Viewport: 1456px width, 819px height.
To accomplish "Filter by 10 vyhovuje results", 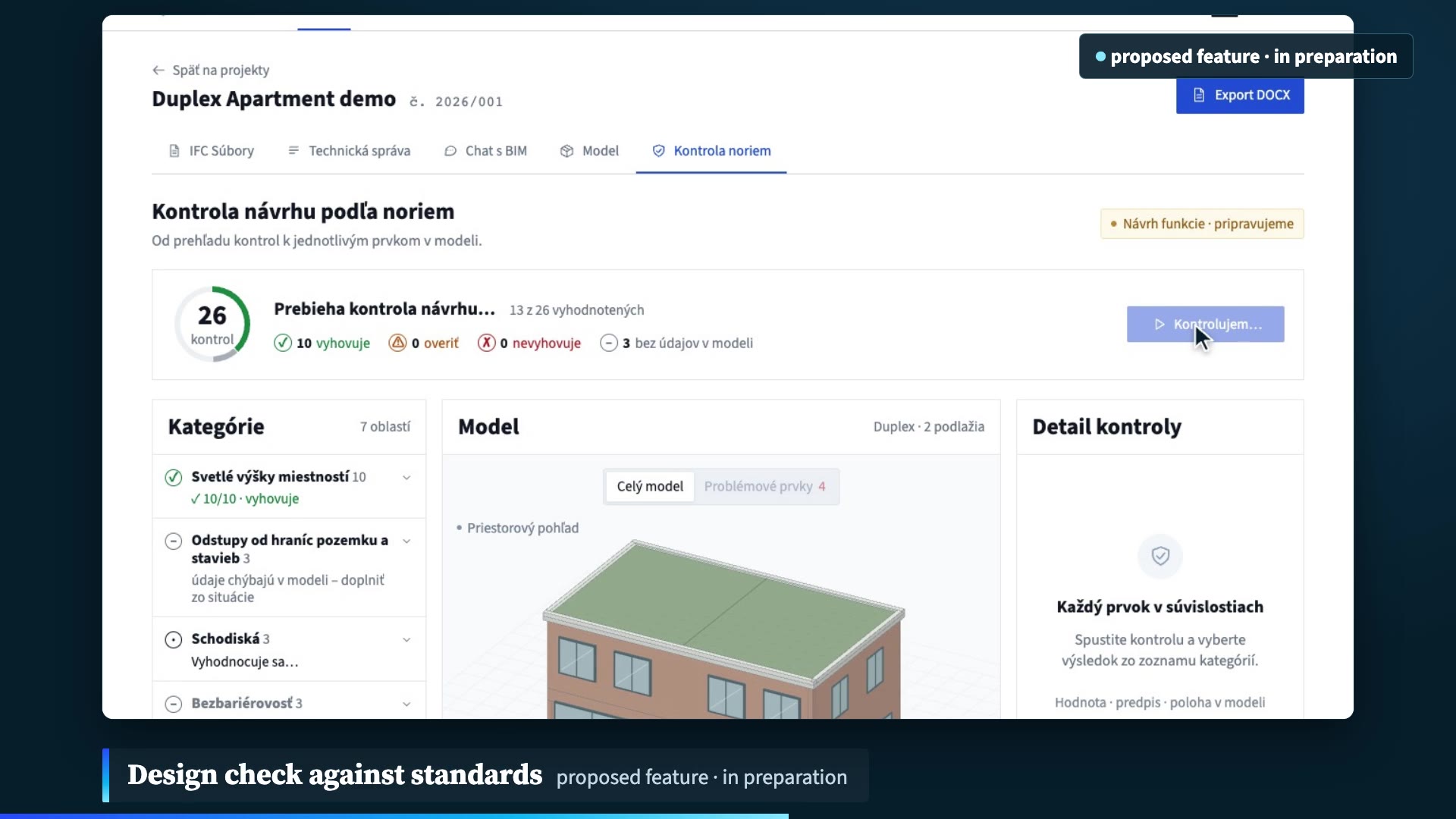I will [322, 343].
